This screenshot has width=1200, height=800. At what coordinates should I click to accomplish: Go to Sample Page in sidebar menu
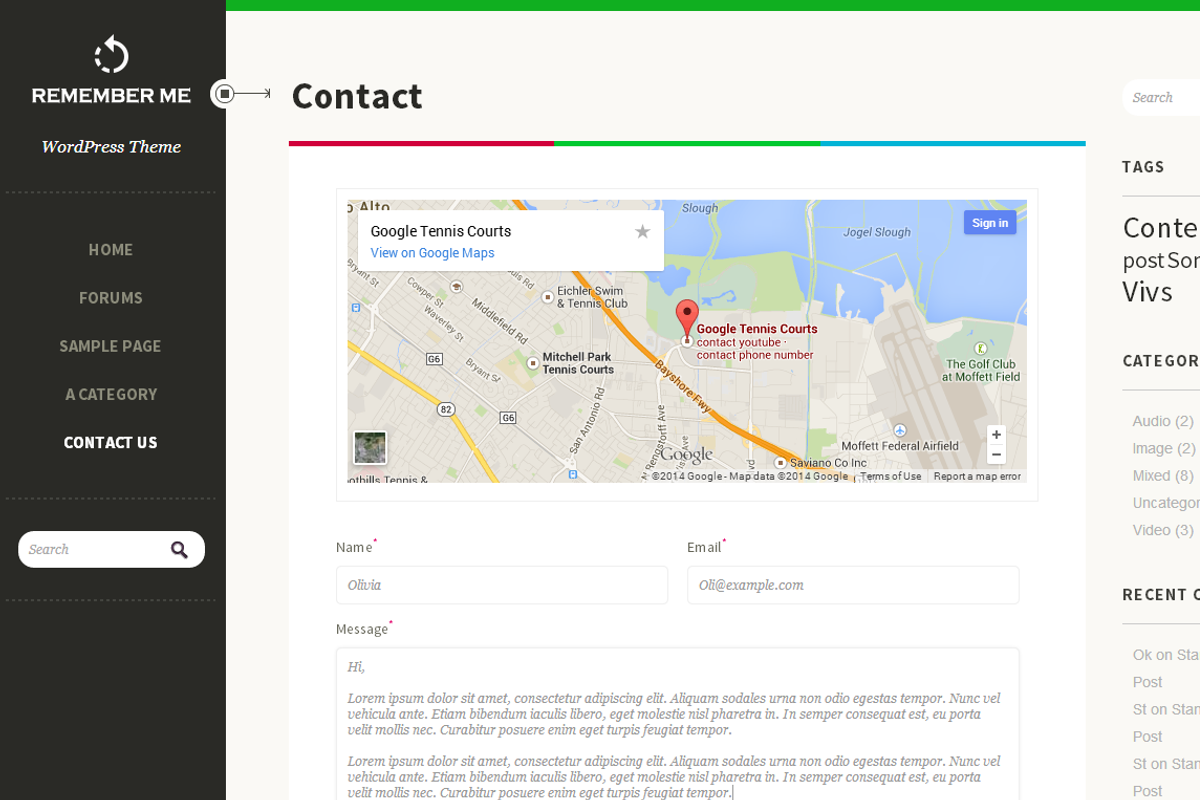coord(110,346)
